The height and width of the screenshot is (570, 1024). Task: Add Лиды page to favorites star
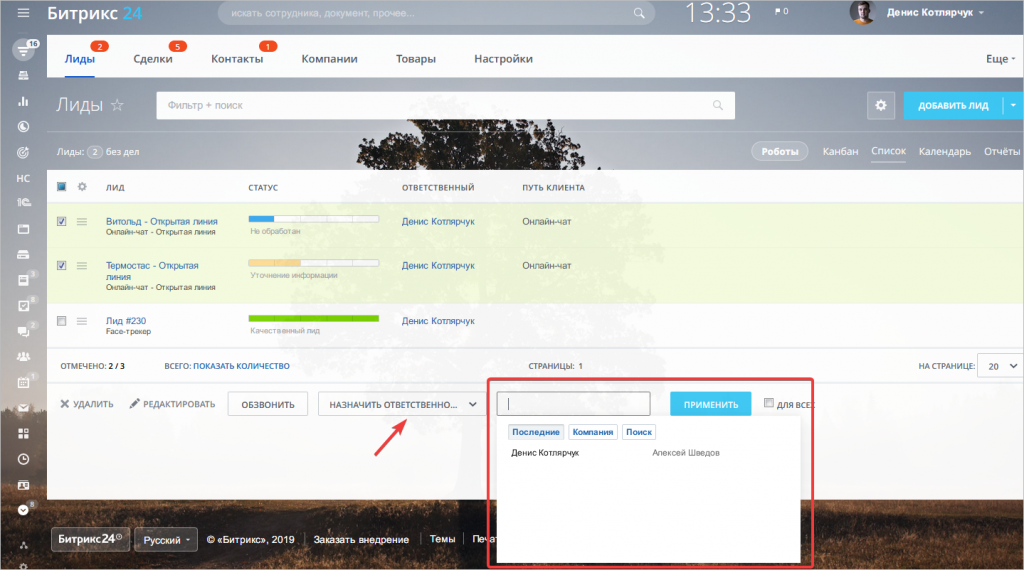(x=118, y=104)
